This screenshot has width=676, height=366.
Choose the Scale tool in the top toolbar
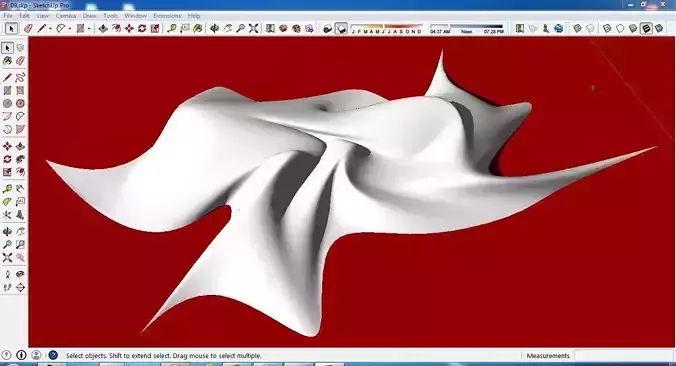[155, 28]
